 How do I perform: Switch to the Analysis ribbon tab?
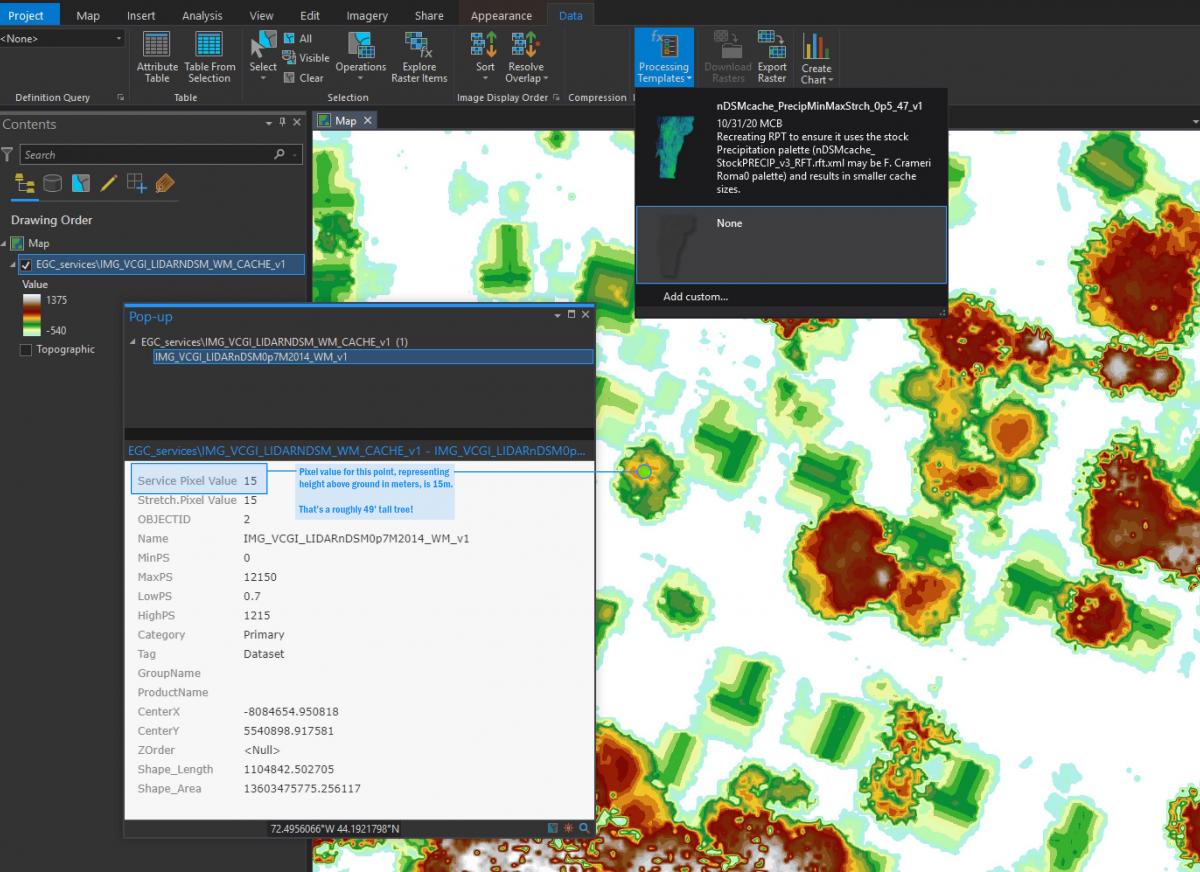(x=202, y=16)
